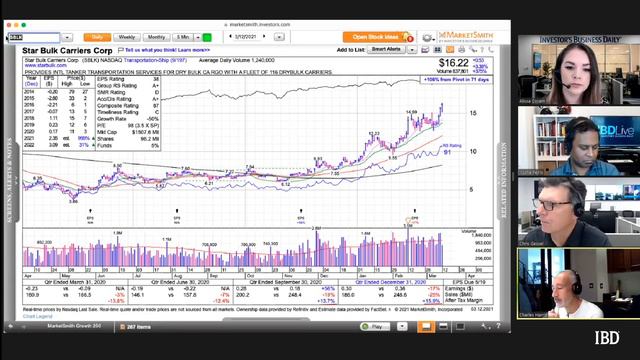This screenshot has height=360, width=640.
Task: Select the 5 Min intraday chart
Action: point(183,37)
